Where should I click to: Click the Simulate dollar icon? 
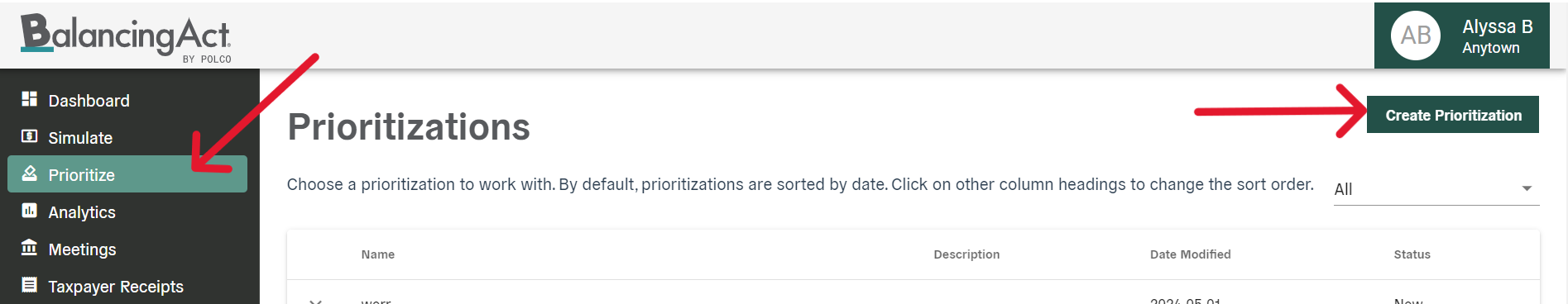coord(30,136)
